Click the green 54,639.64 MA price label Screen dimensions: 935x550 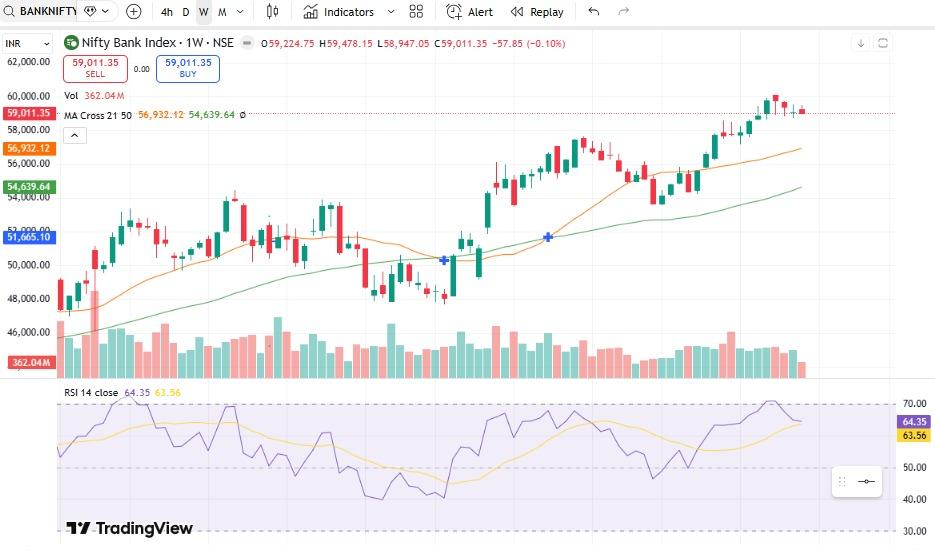[x=29, y=187]
